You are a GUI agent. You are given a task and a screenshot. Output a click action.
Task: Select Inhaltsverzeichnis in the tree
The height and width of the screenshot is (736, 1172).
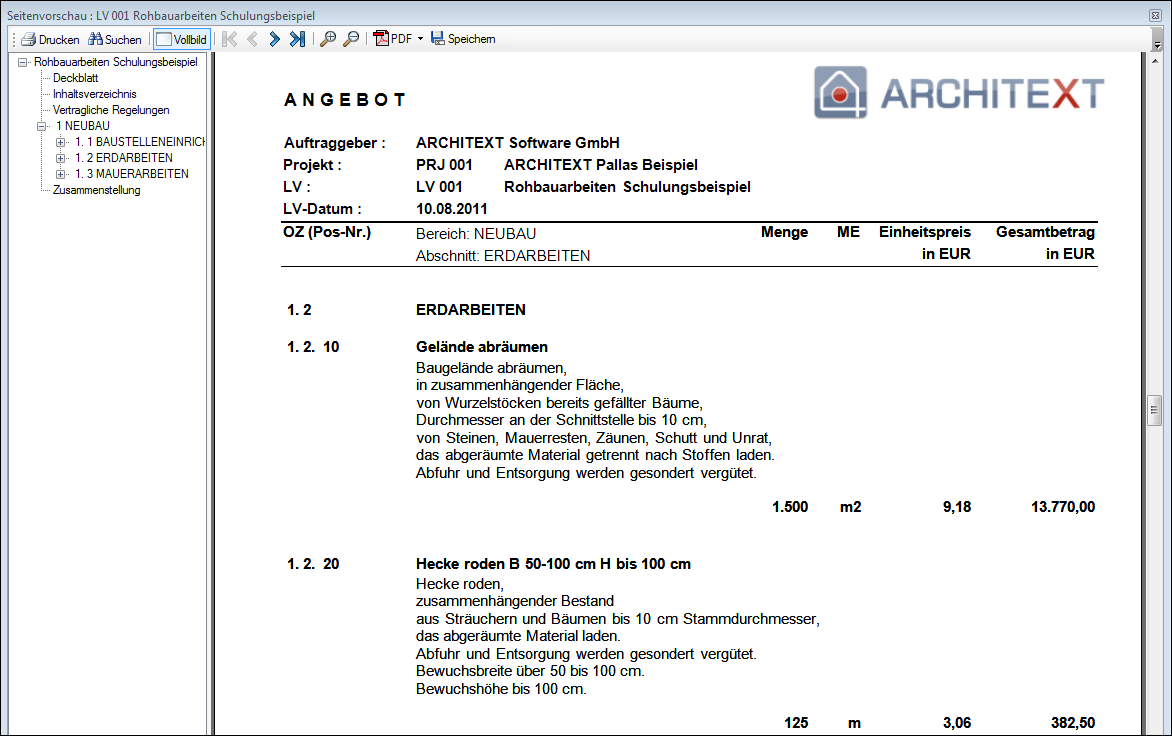pos(95,94)
